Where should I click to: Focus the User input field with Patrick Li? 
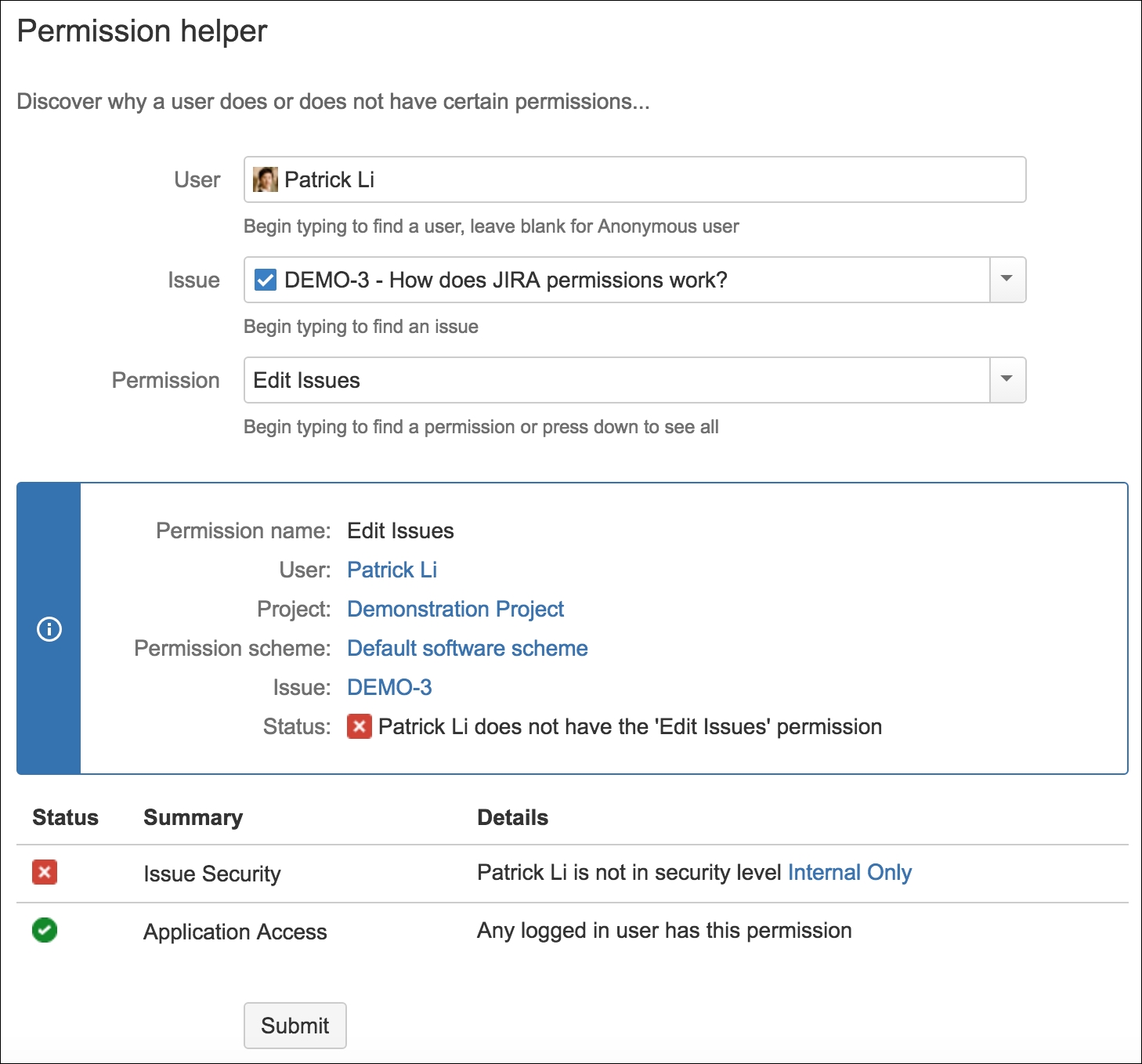click(635, 179)
